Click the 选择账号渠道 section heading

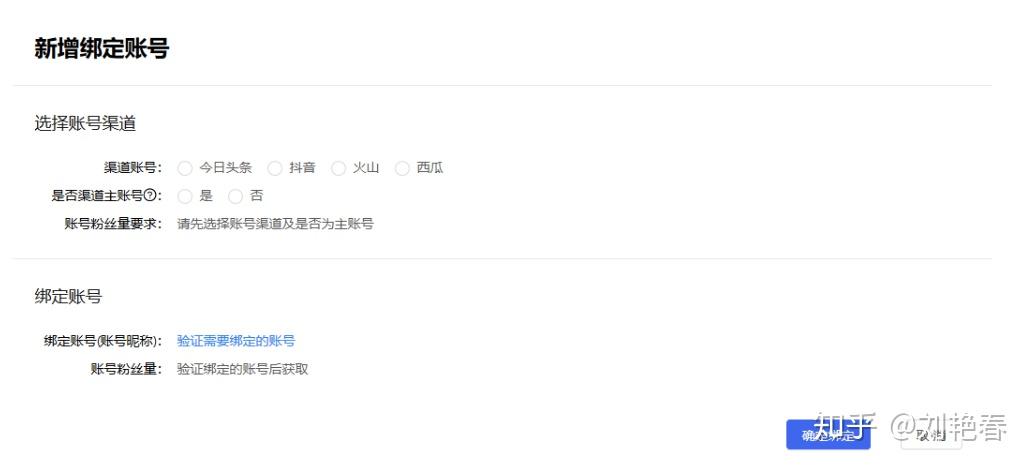(85, 123)
